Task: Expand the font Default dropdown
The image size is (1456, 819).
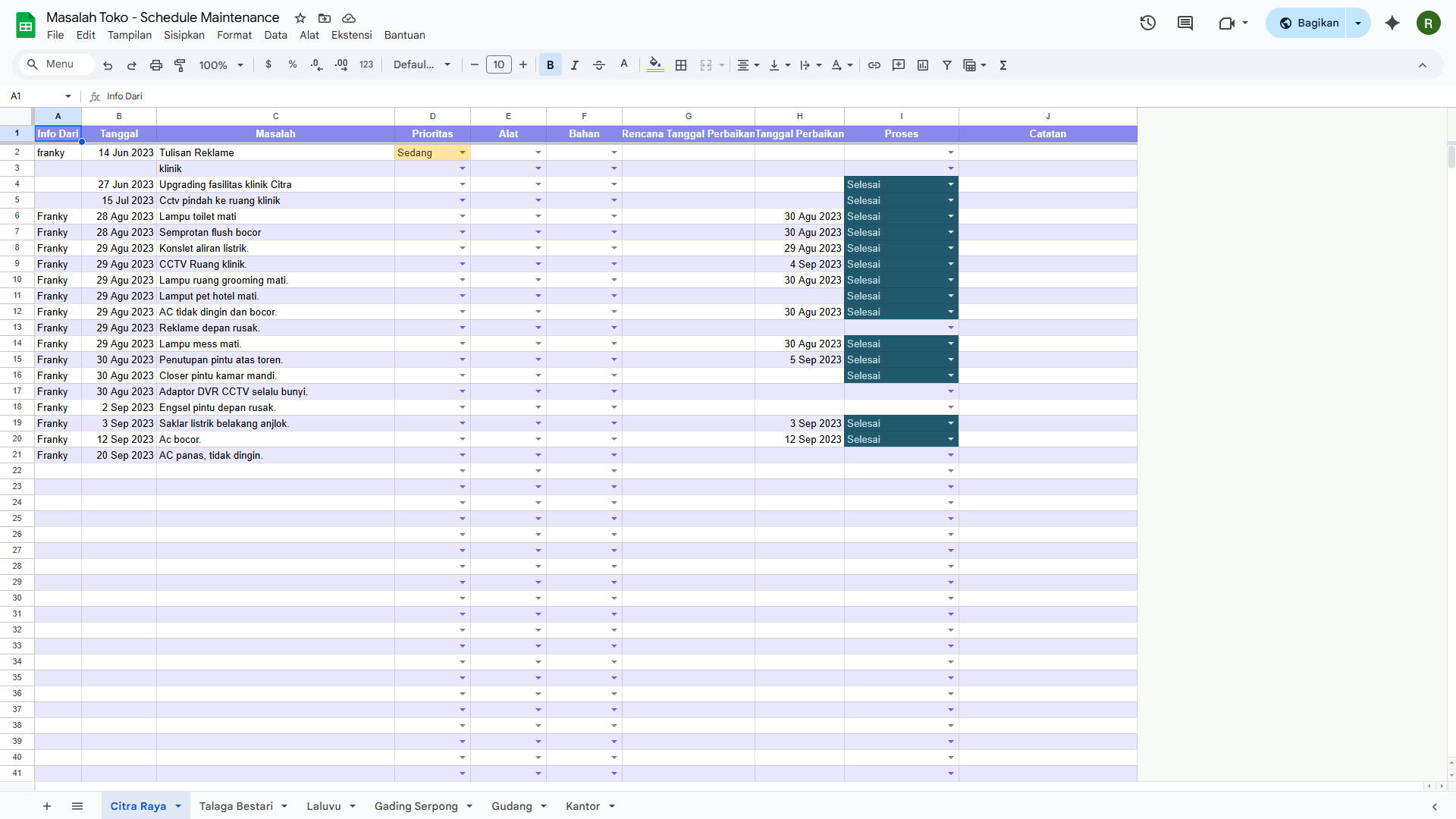Action: (x=422, y=65)
